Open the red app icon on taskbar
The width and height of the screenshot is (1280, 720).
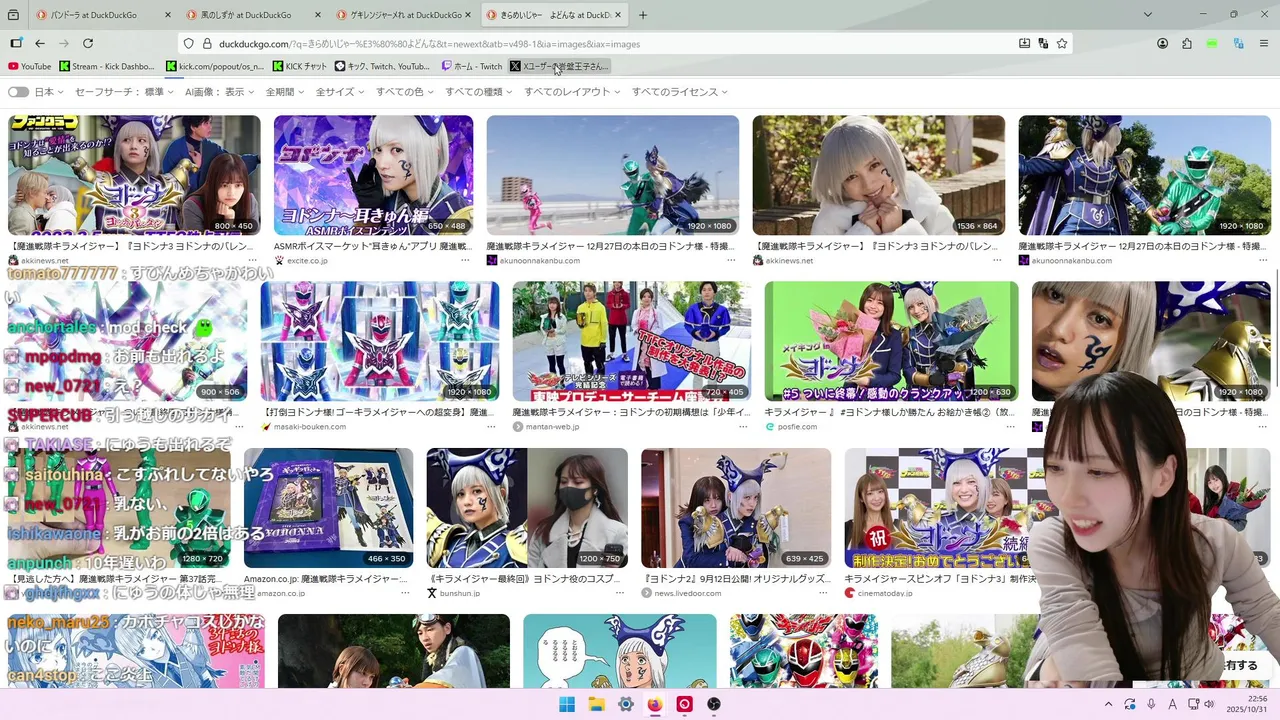point(685,704)
